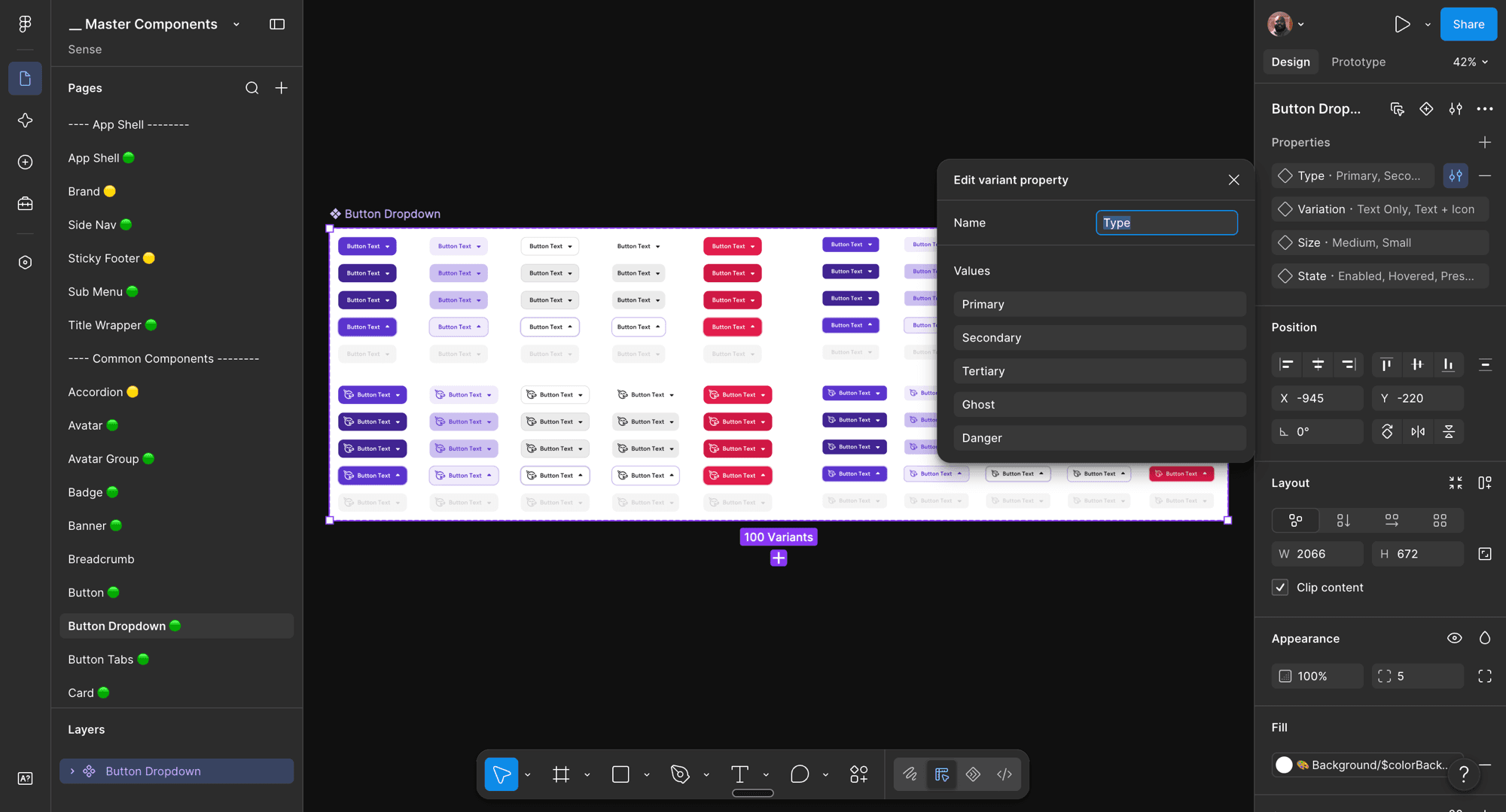Click align top icon in Position
The width and height of the screenshot is (1506, 812).
tap(1386, 365)
